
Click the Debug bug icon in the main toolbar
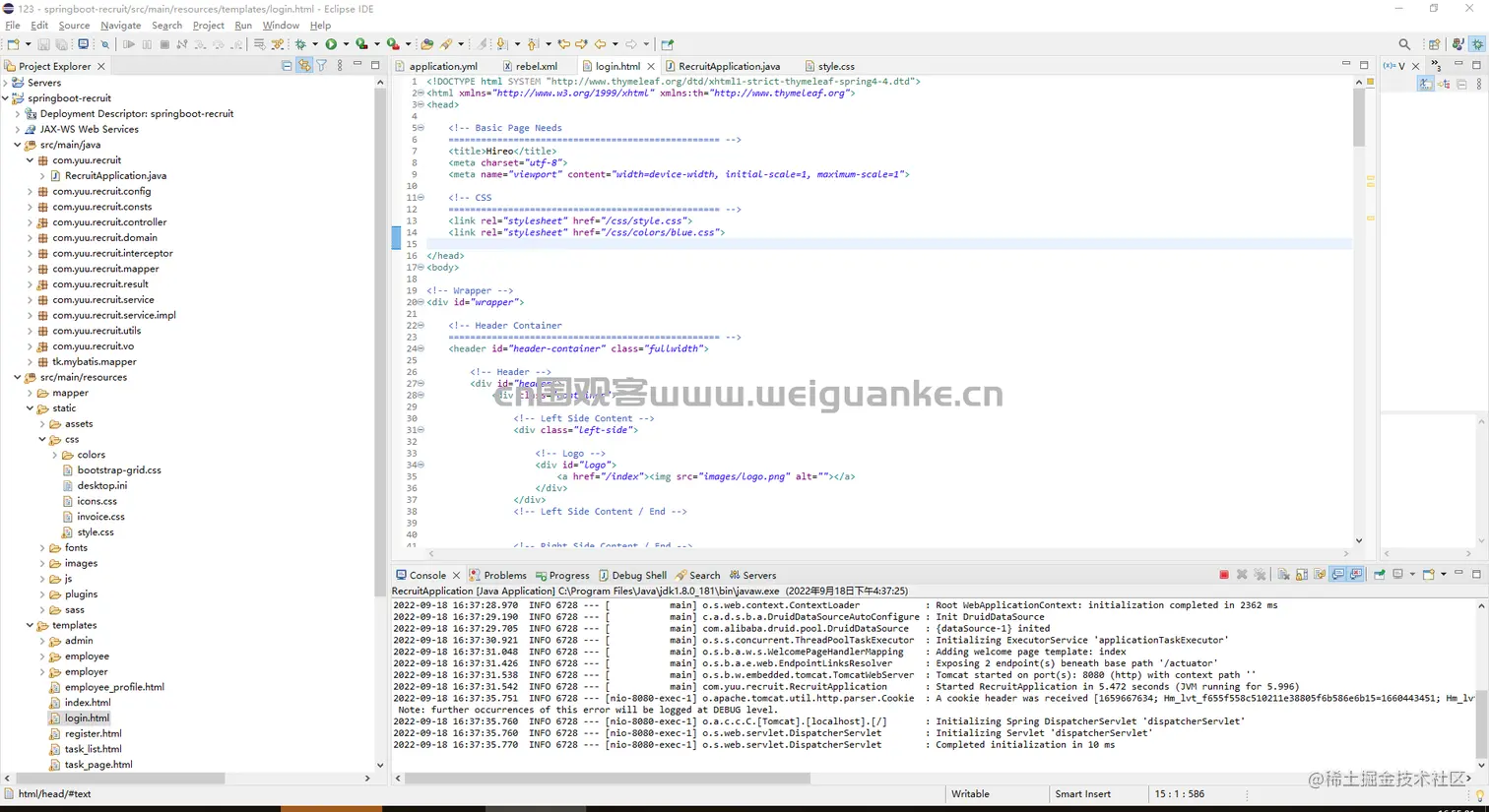301,44
